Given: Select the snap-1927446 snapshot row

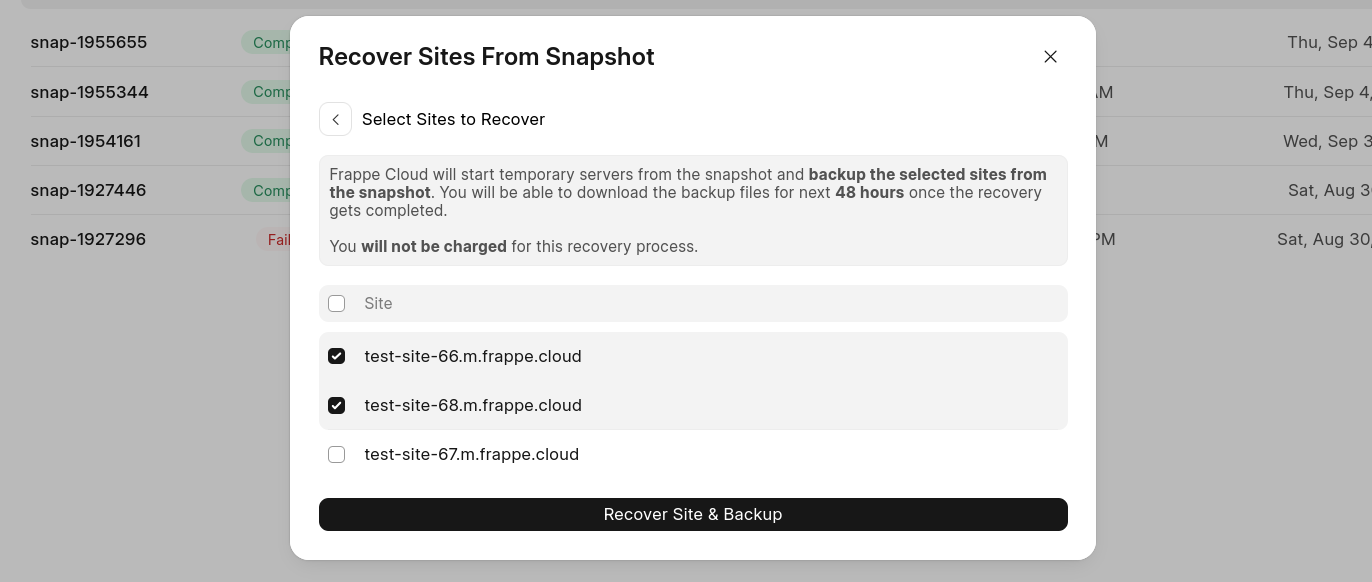Looking at the screenshot, I should [x=89, y=190].
